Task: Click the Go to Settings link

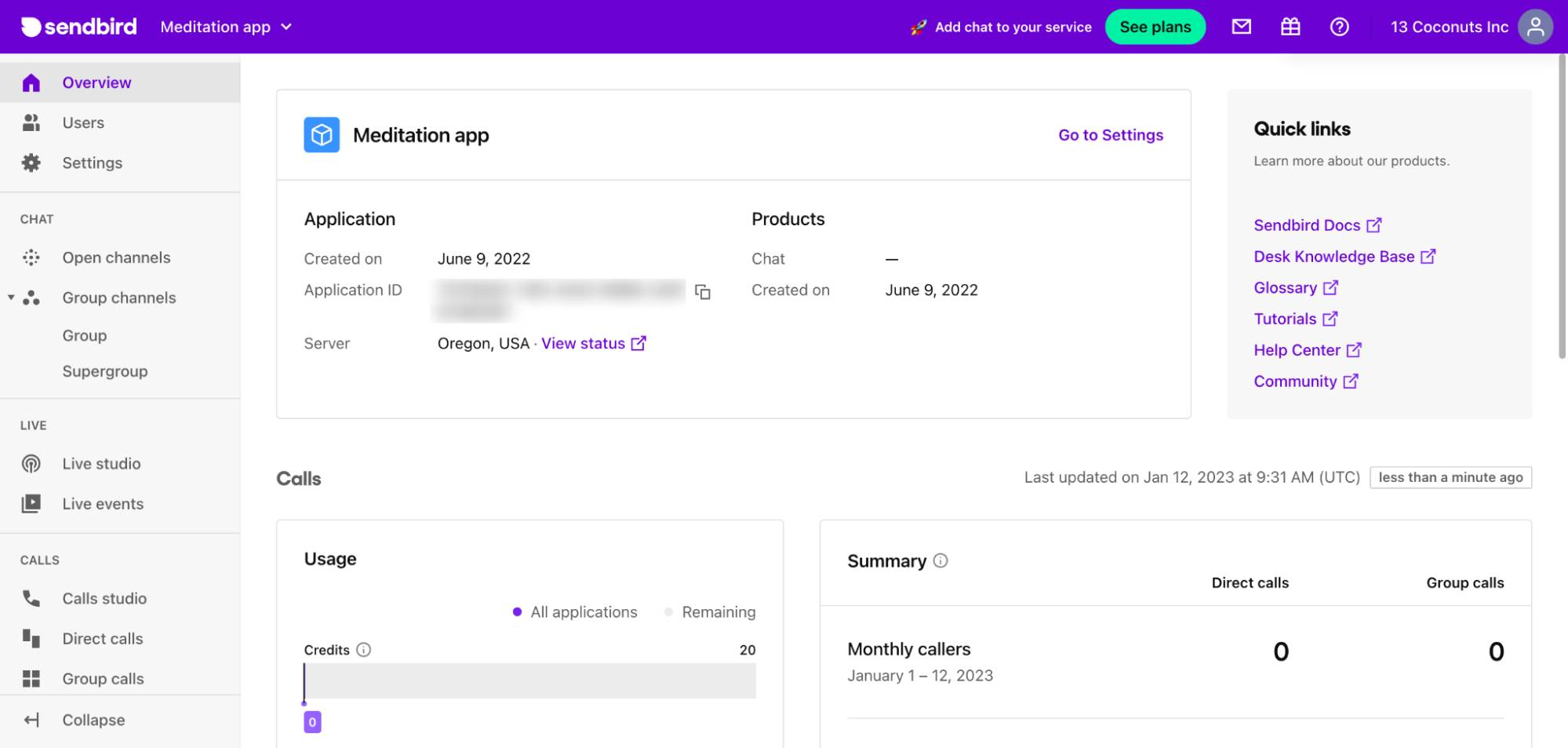Action: (x=1111, y=135)
